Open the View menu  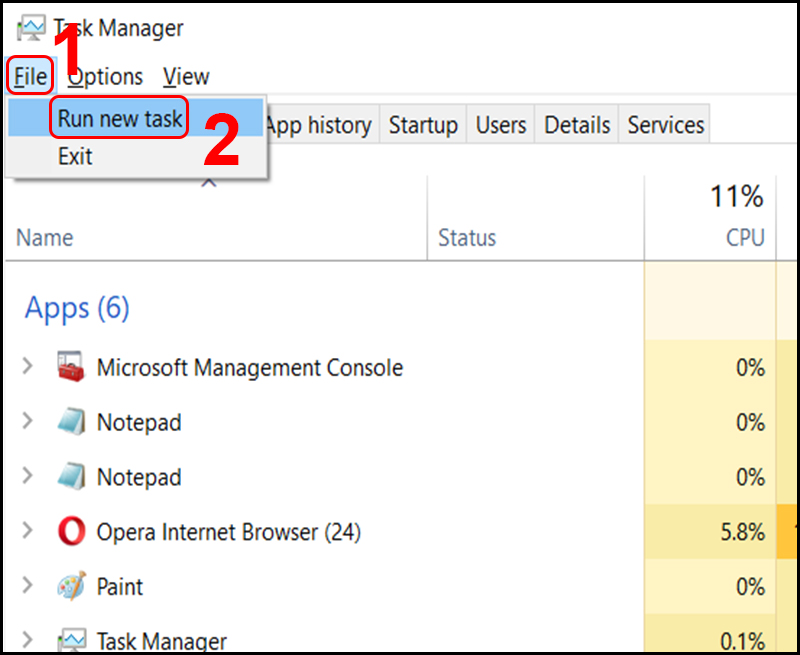[186, 76]
